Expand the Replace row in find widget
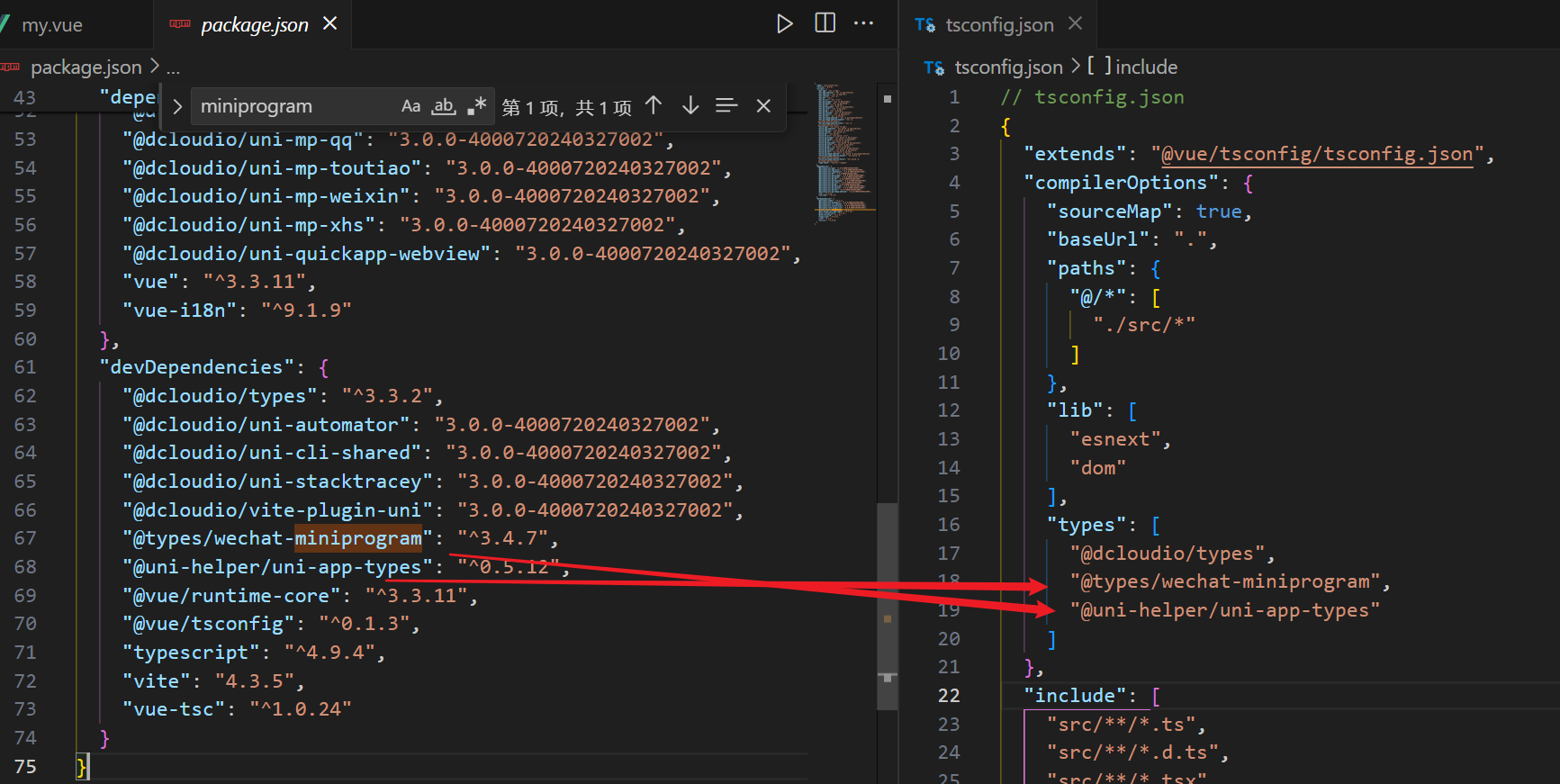 (176, 106)
